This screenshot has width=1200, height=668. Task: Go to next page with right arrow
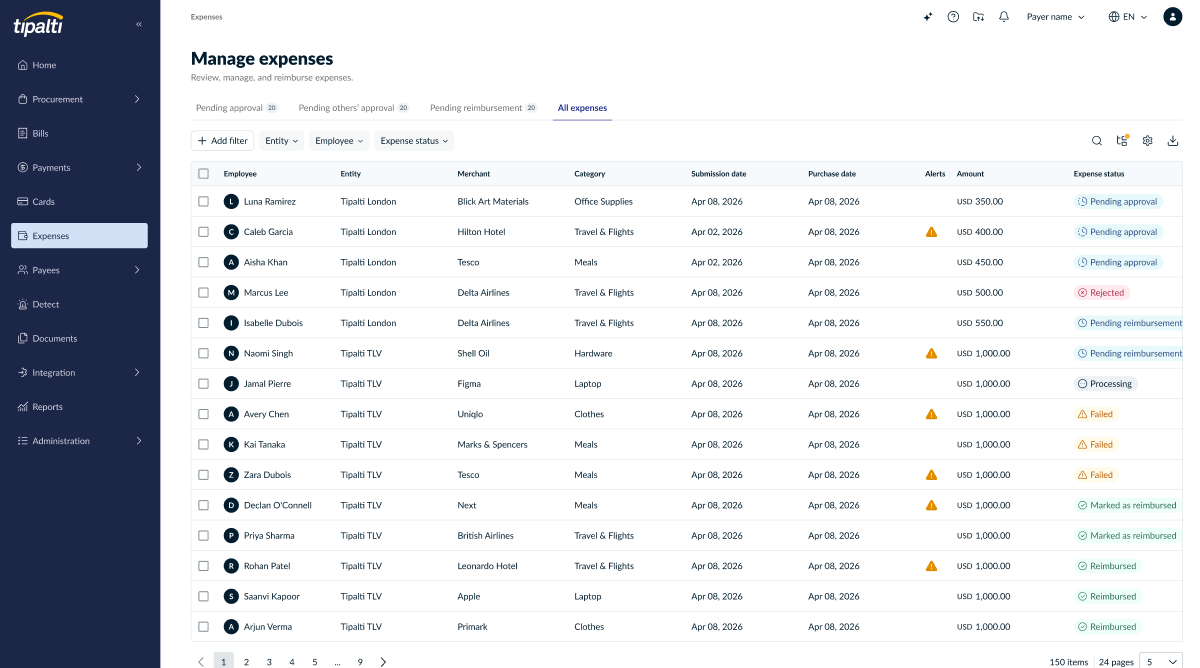click(x=383, y=662)
